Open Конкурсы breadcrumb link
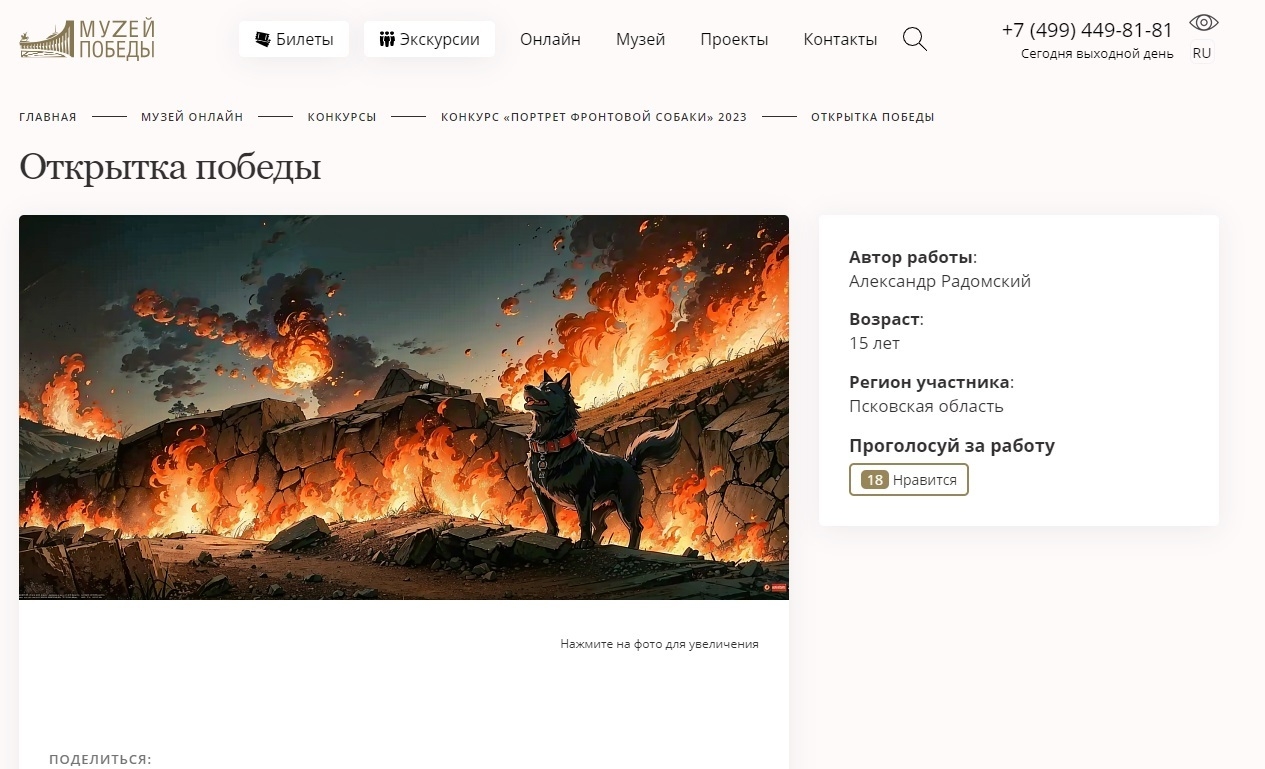 (x=342, y=117)
